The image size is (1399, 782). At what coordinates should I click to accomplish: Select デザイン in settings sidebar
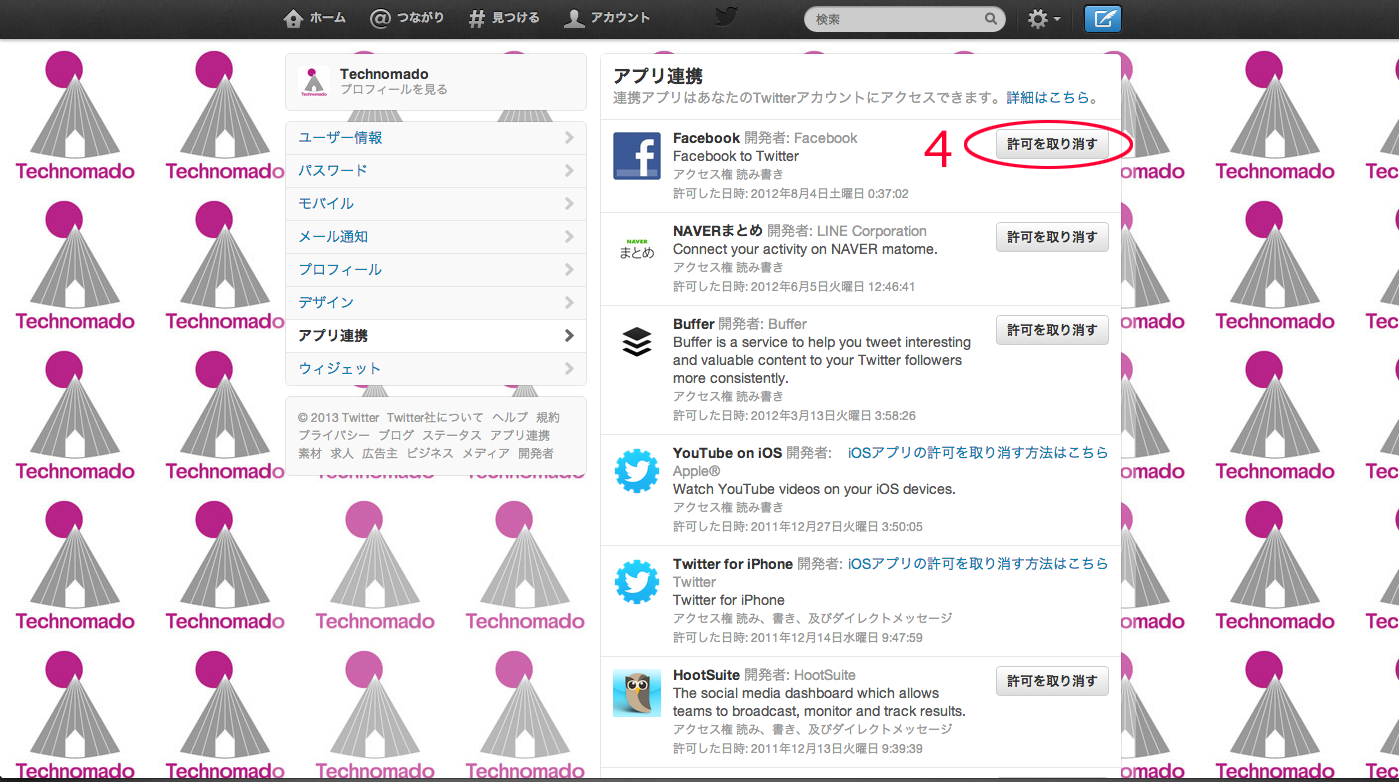click(436, 303)
